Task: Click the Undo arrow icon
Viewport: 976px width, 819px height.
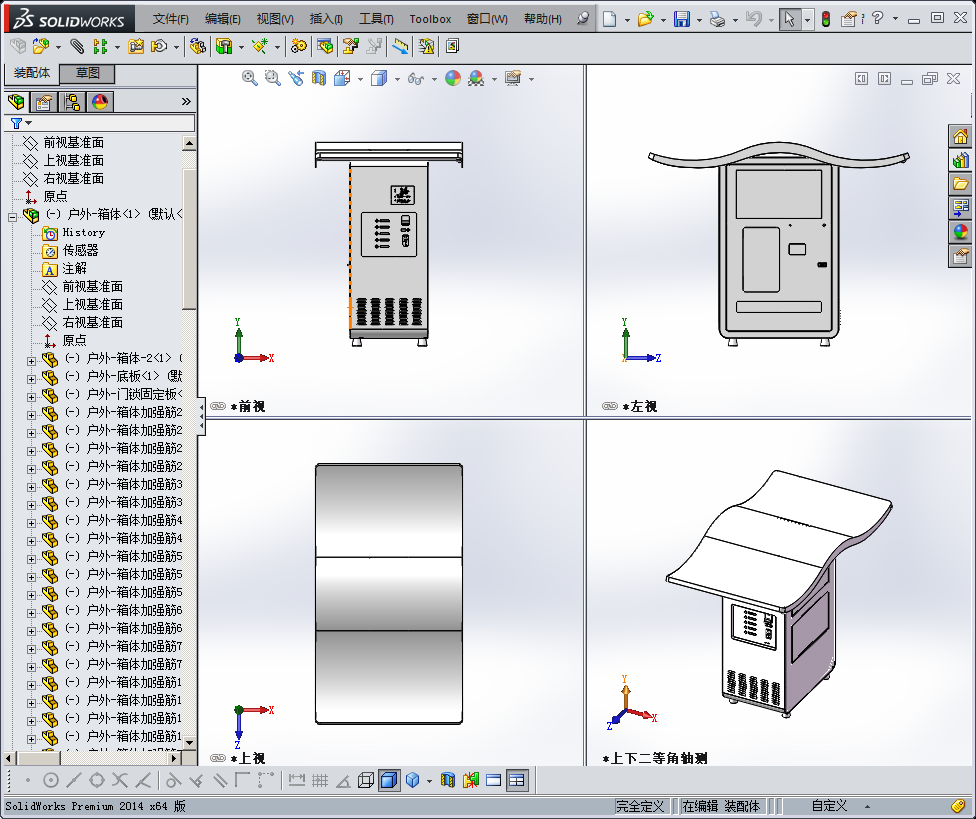Action: (x=754, y=19)
